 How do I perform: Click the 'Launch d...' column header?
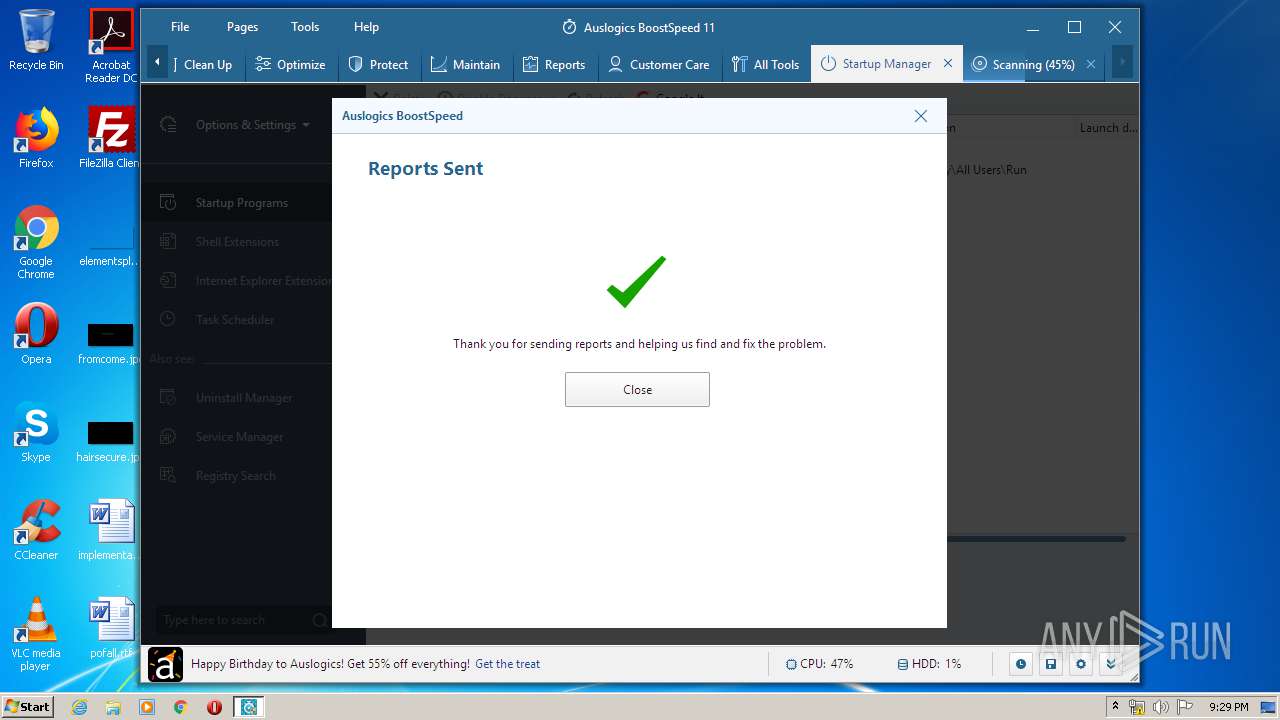pyautogui.click(x=1107, y=128)
